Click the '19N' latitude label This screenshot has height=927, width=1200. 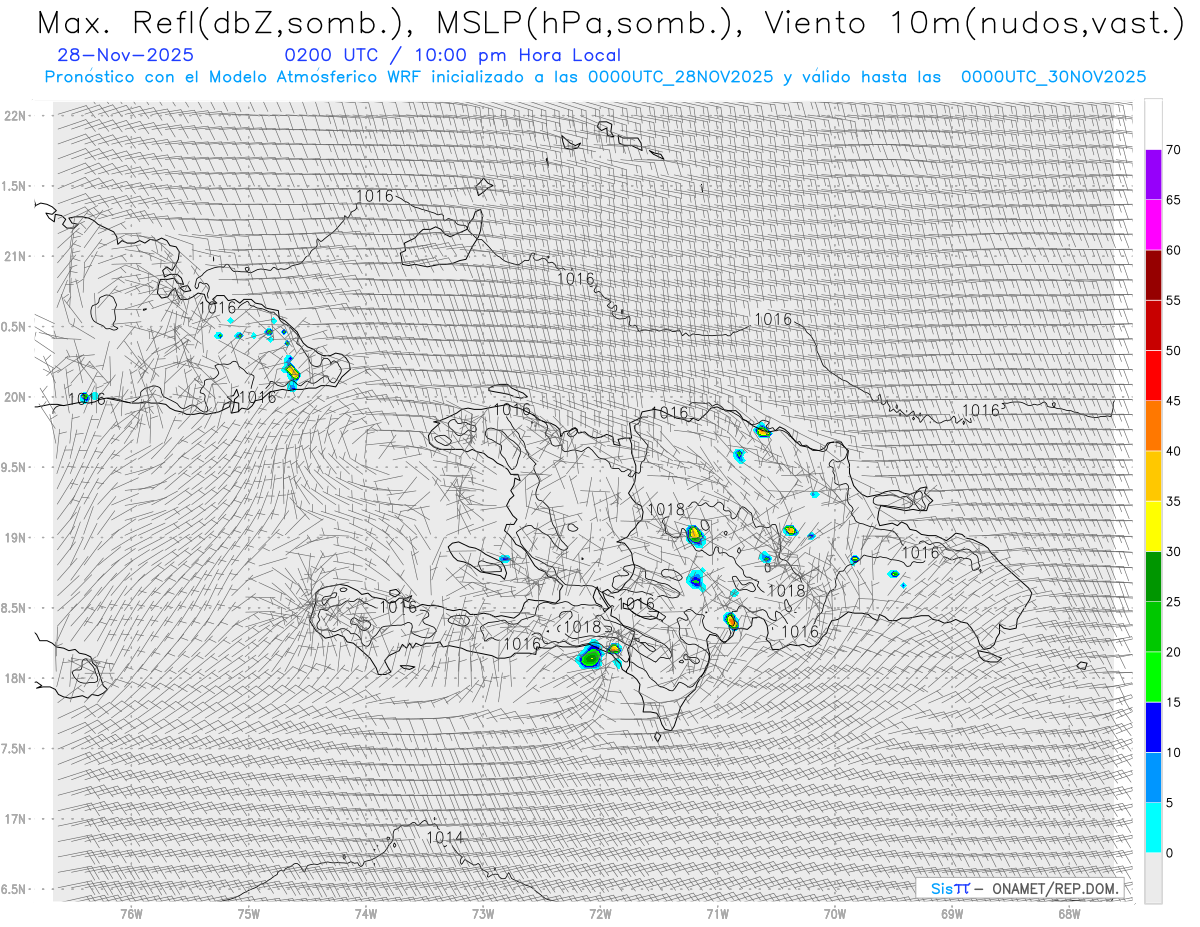pos(17,537)
